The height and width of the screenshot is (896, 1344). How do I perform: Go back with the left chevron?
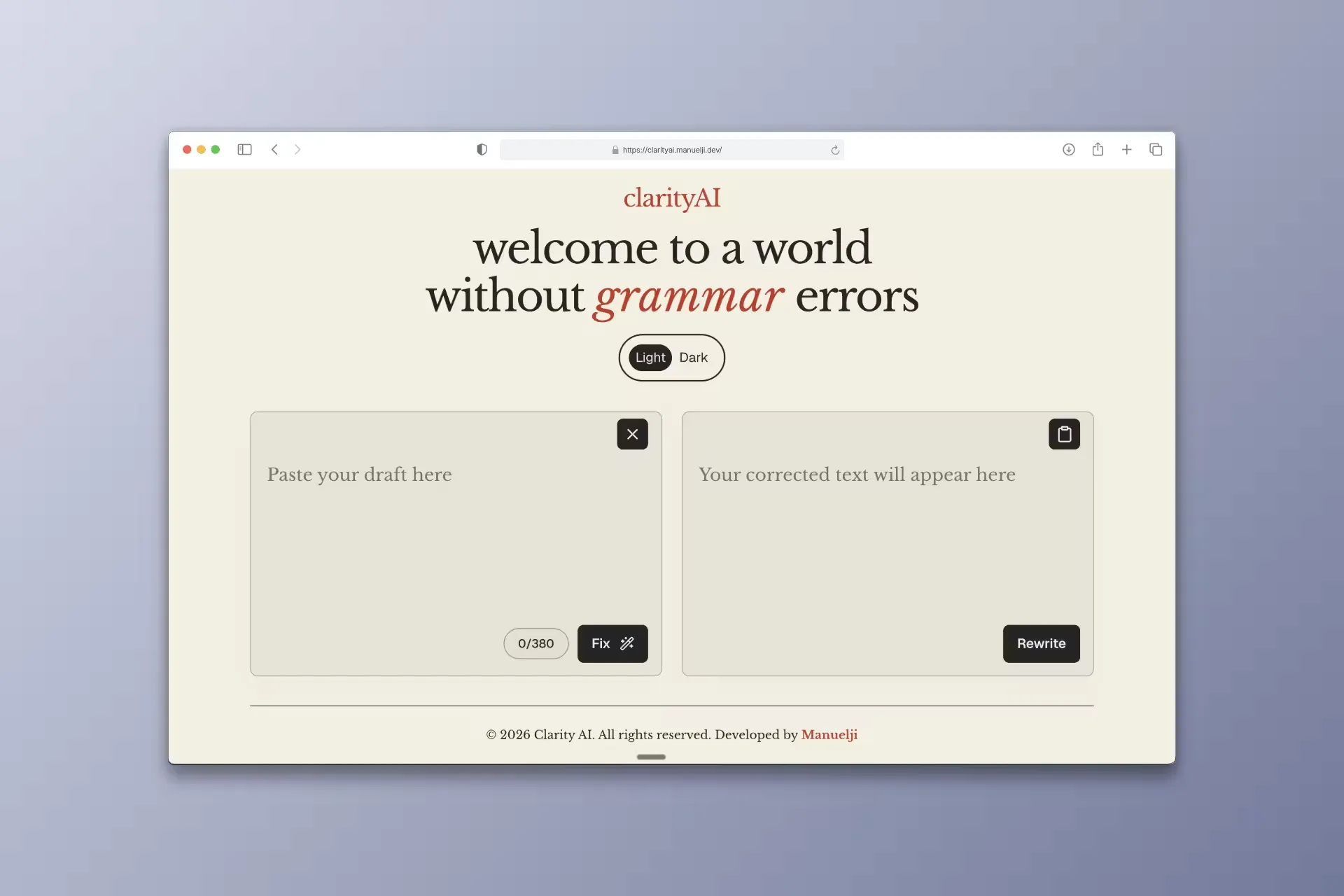[274, 150]
